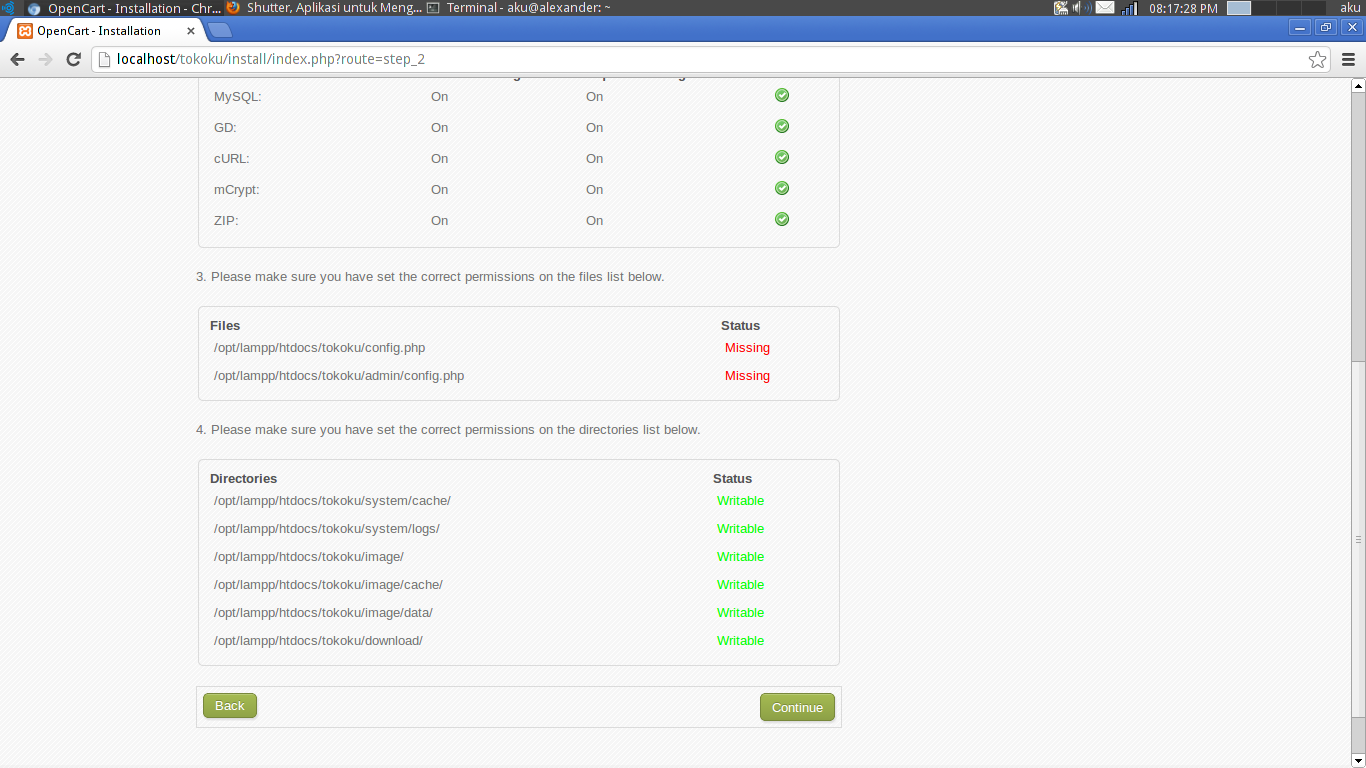Click Writable status for image/data/

point(740,613)
